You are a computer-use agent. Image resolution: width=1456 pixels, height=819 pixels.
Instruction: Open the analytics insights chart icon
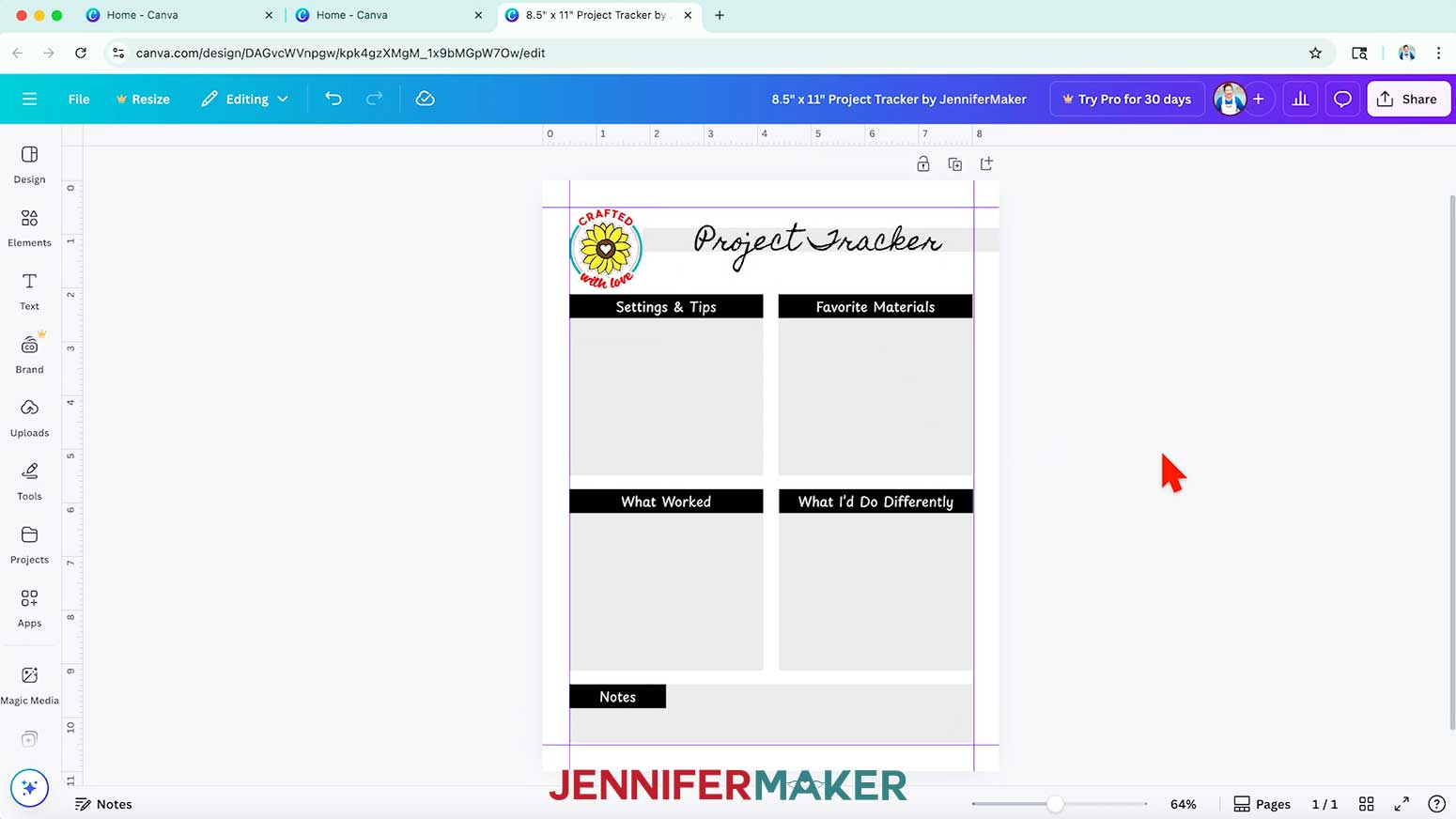pos(1300,99)
